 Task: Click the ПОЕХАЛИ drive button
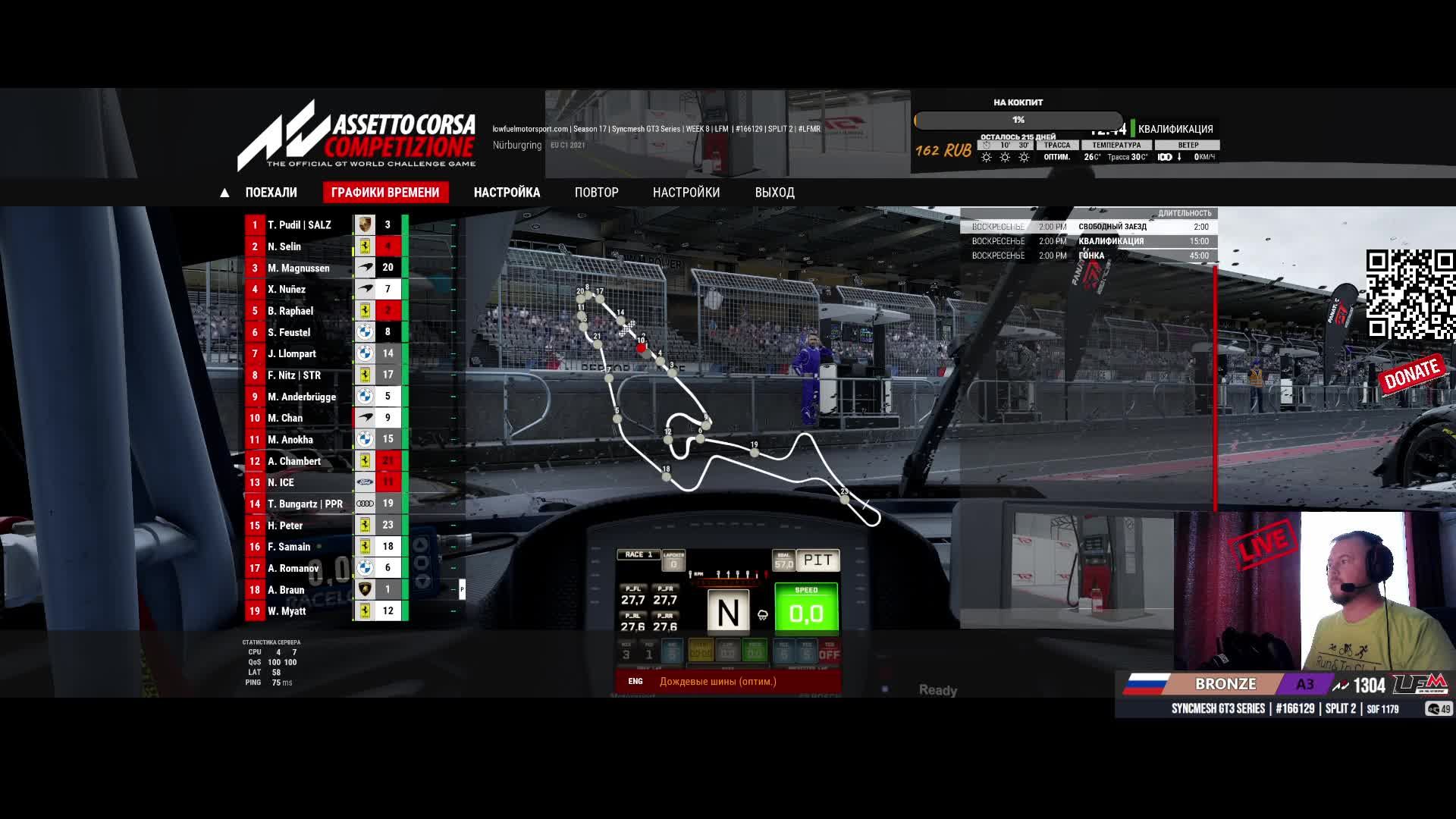click(x=271, y=193)
